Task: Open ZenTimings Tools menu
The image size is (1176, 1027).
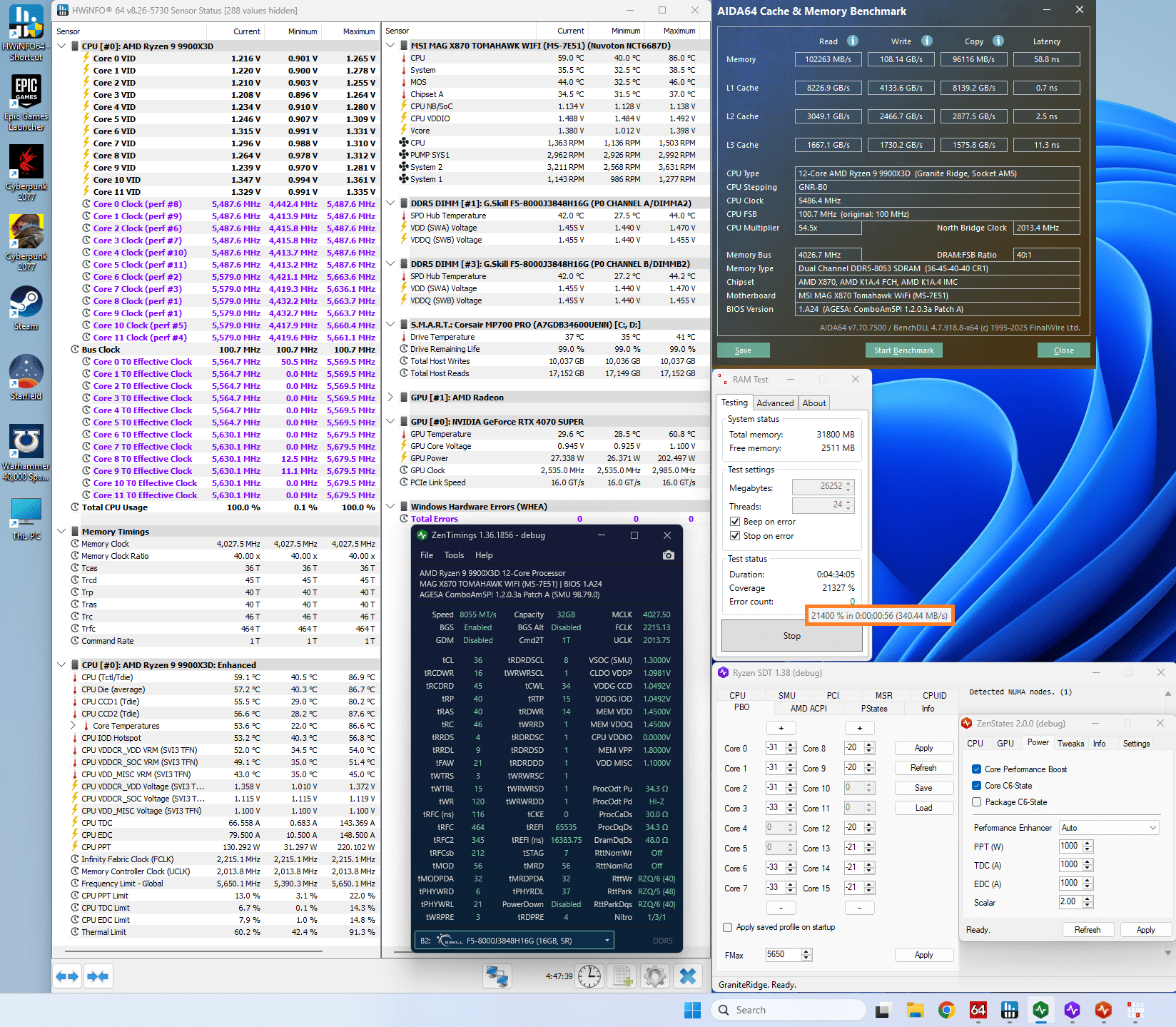Action: pyautogui.click(x=455, y=555)
